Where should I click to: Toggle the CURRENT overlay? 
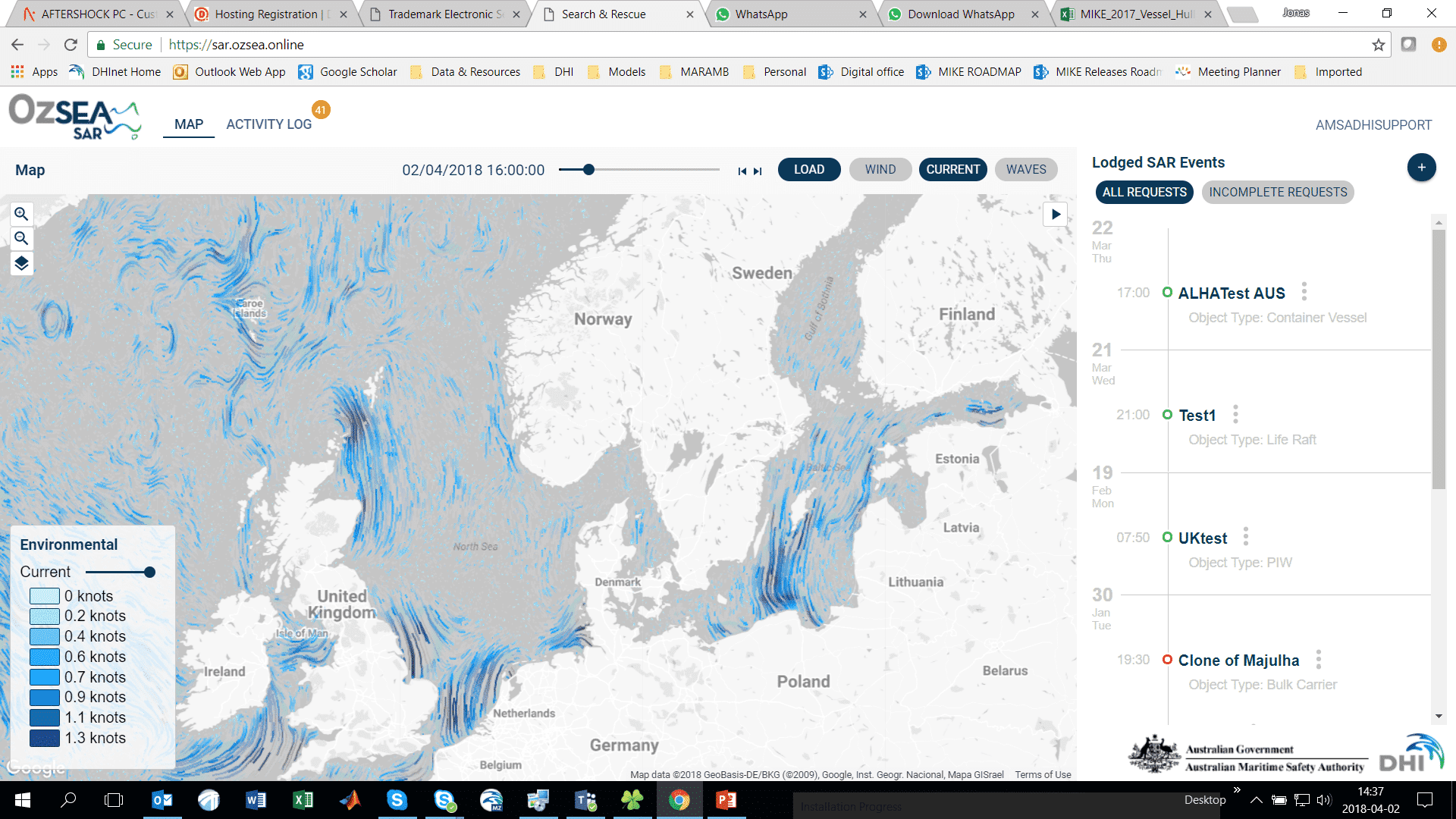[952, 170]
